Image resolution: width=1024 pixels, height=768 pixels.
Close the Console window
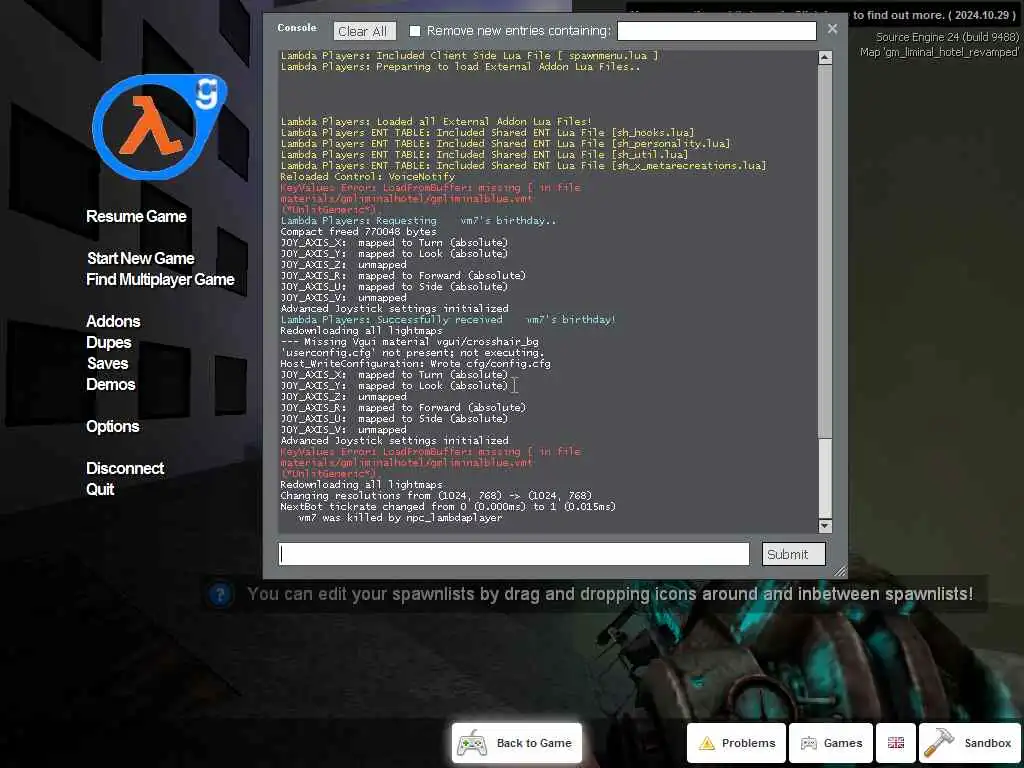tap(832, 29)
